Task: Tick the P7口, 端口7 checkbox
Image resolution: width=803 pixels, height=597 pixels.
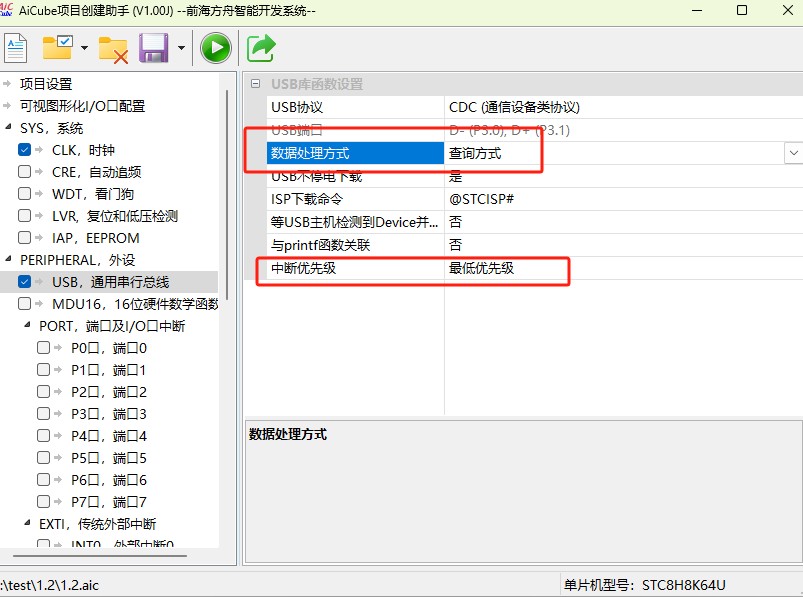Action: tap(44, 502)
